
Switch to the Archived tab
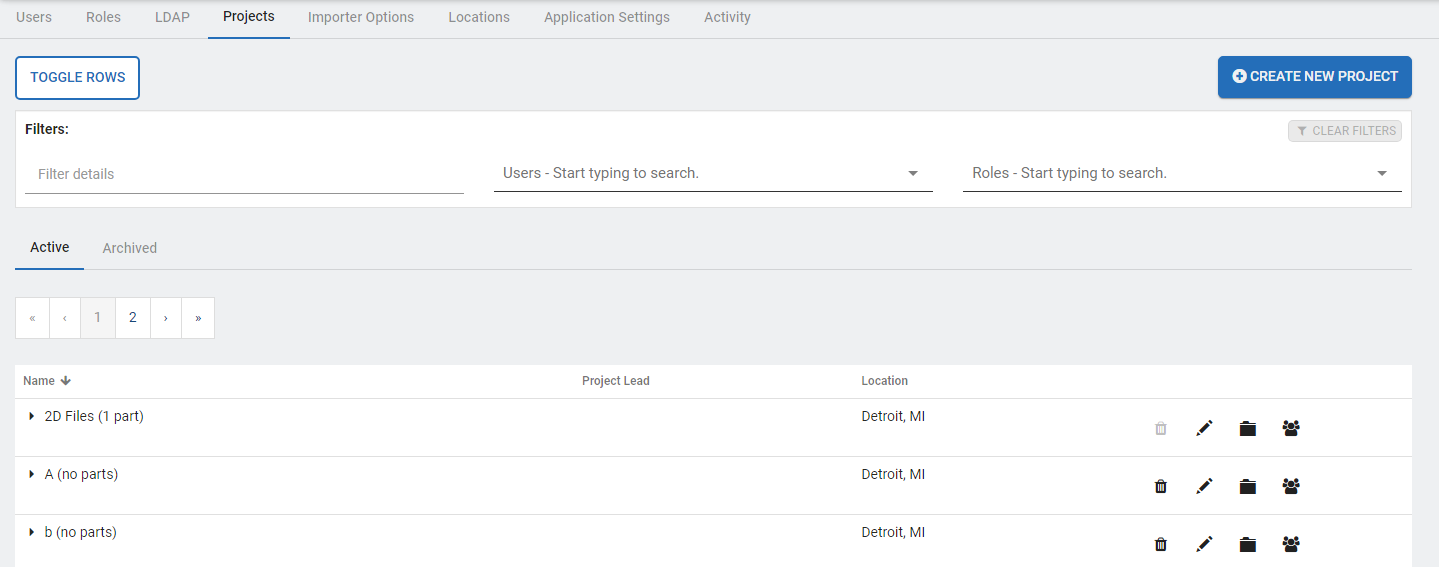[129, 248]
